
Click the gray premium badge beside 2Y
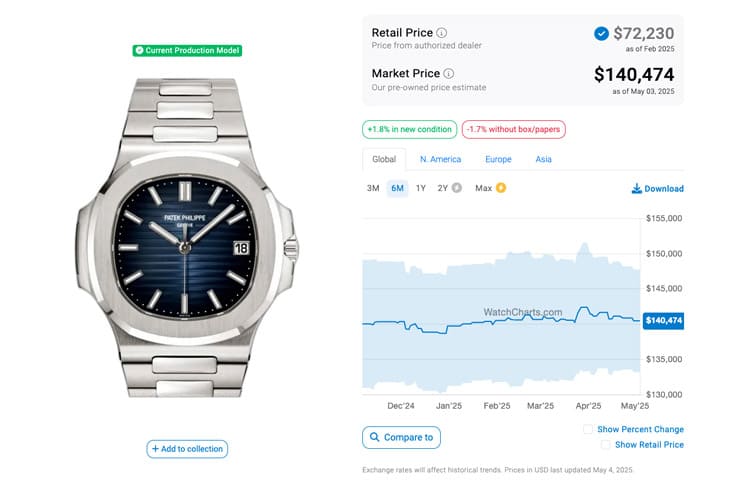(x=457, y=188)
